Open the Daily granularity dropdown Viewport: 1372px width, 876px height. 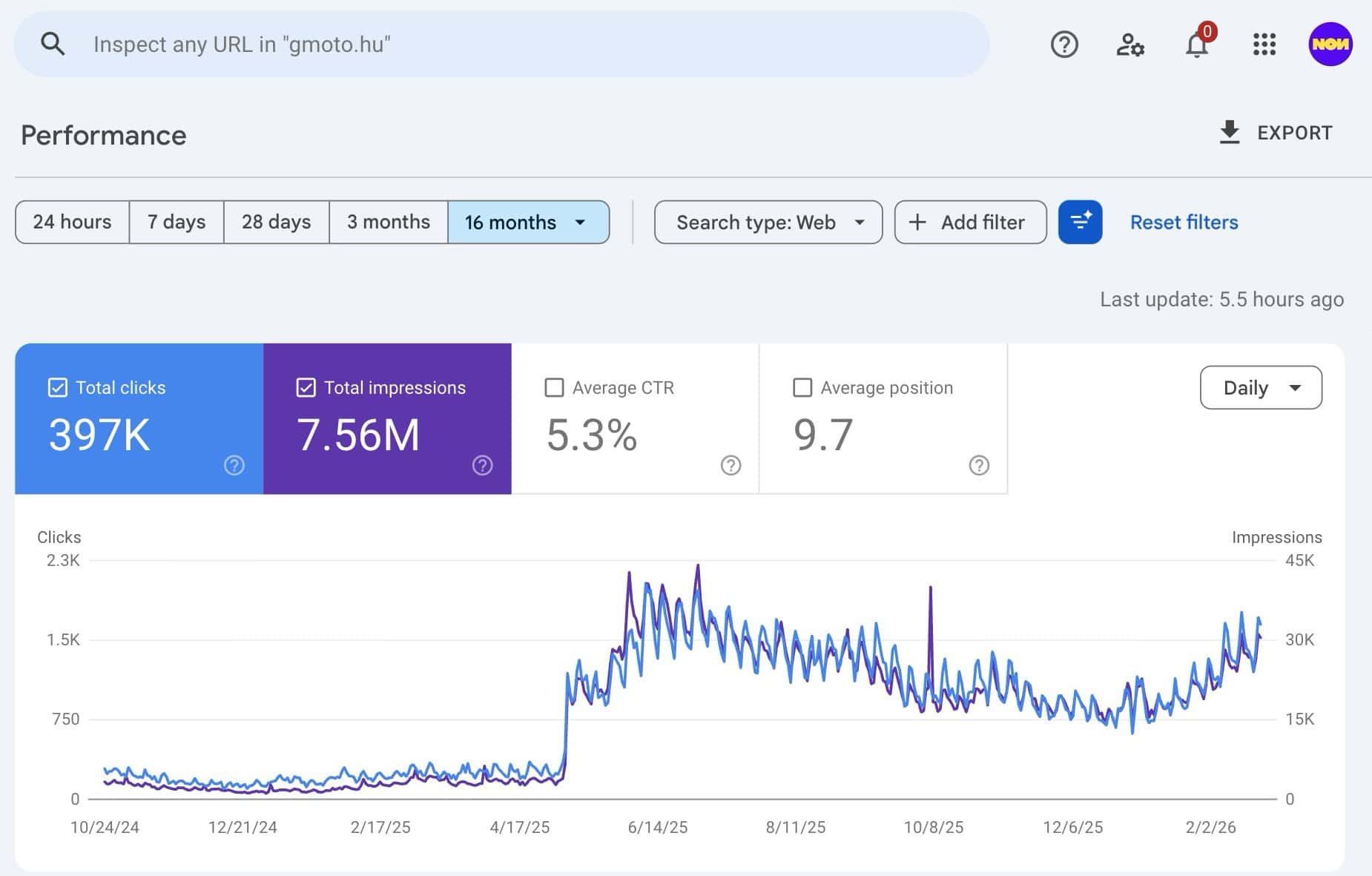[x=1261, y=387]
